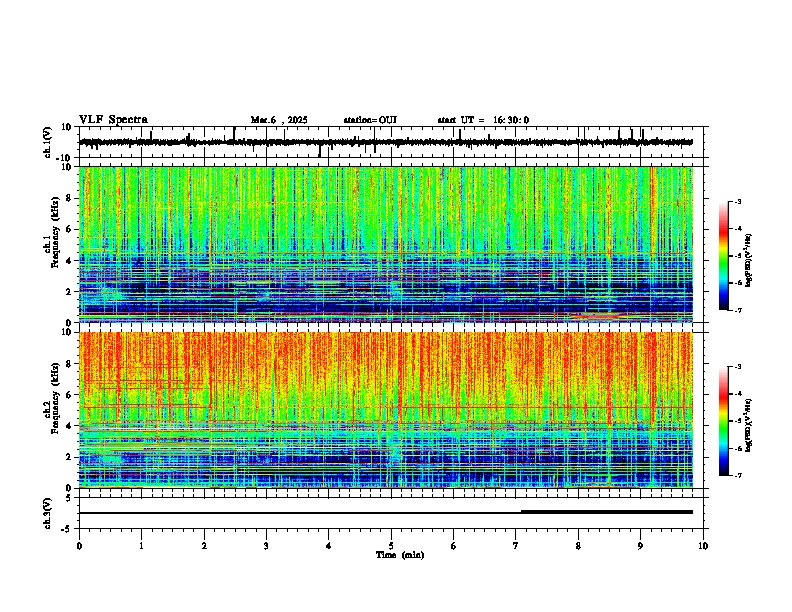Click the ch.2 spectrogram panel
792x612 pixels.
click(x=393, y=410)
